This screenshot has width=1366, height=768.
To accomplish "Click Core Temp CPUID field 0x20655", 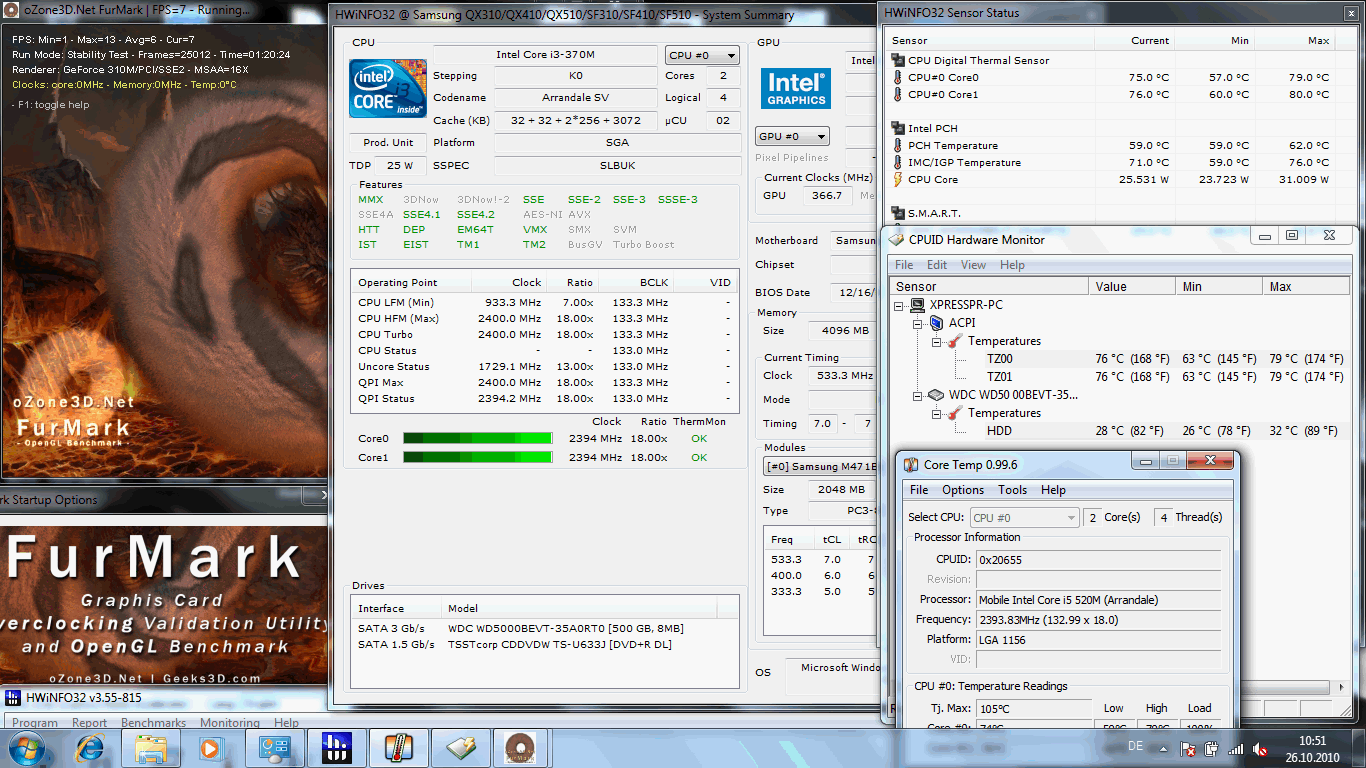I will (x=1098, y=560).
